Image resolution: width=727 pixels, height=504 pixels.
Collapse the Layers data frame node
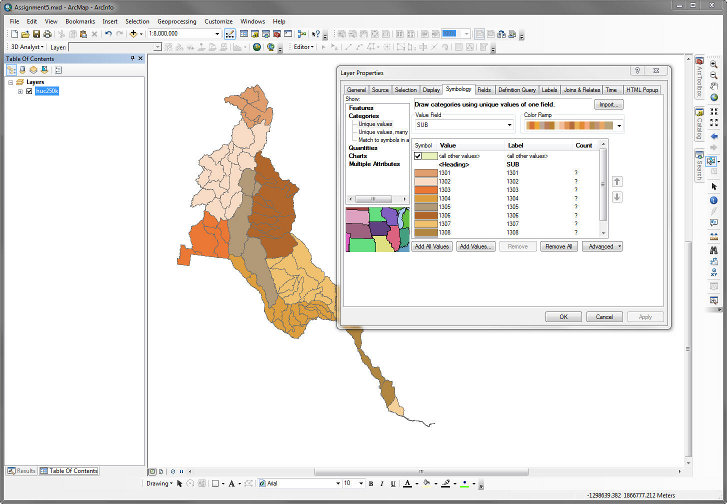pyautogui.click(x=11, y=82)
